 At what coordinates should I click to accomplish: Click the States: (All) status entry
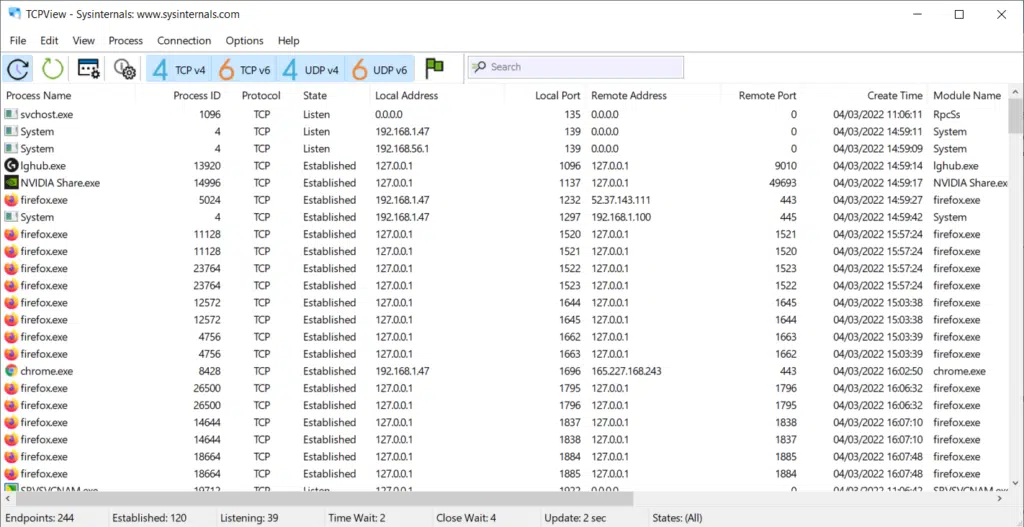[677, 518]
